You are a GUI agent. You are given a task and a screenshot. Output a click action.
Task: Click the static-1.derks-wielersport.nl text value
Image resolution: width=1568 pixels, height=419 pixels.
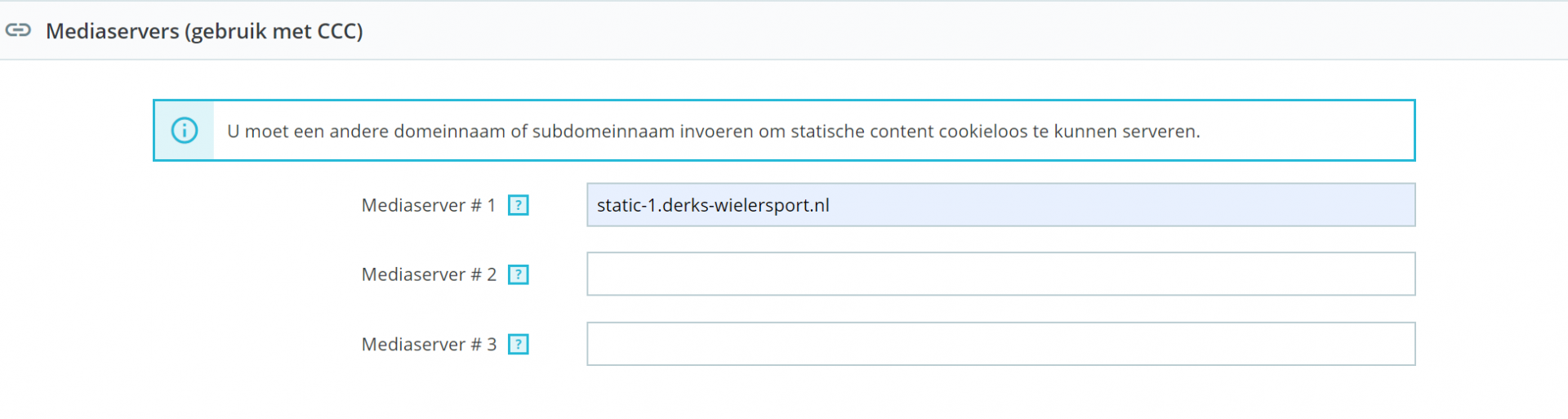713,205
